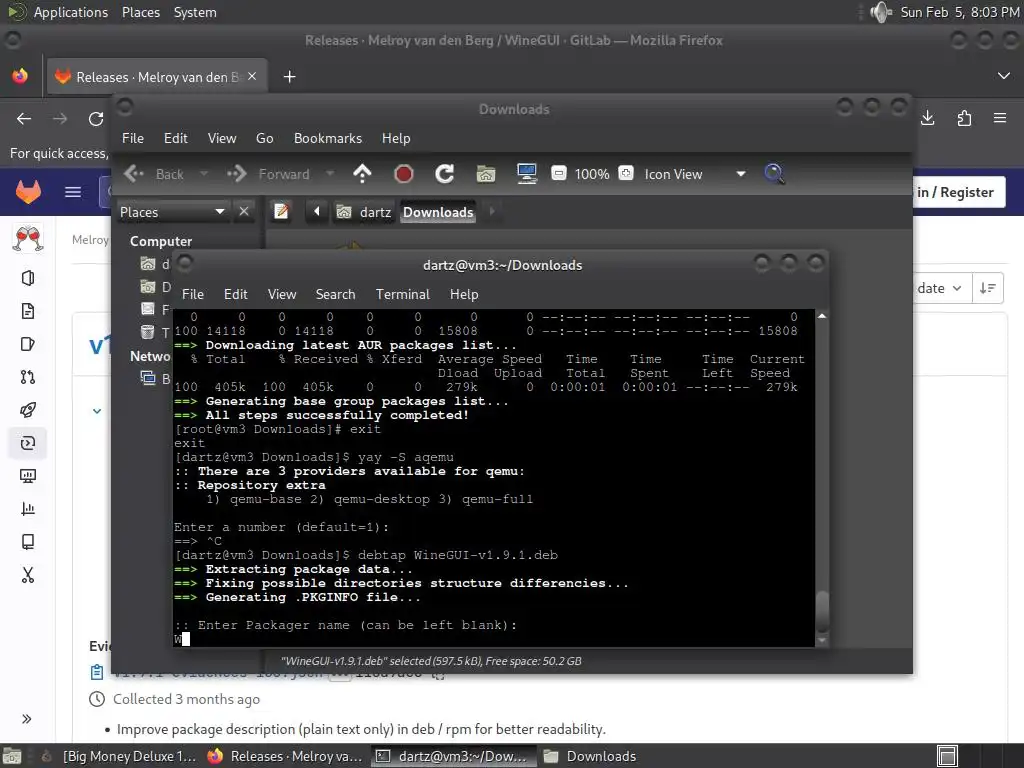Reload the Firefox page
The image size is (1024, 768).
tap(96, 118)
